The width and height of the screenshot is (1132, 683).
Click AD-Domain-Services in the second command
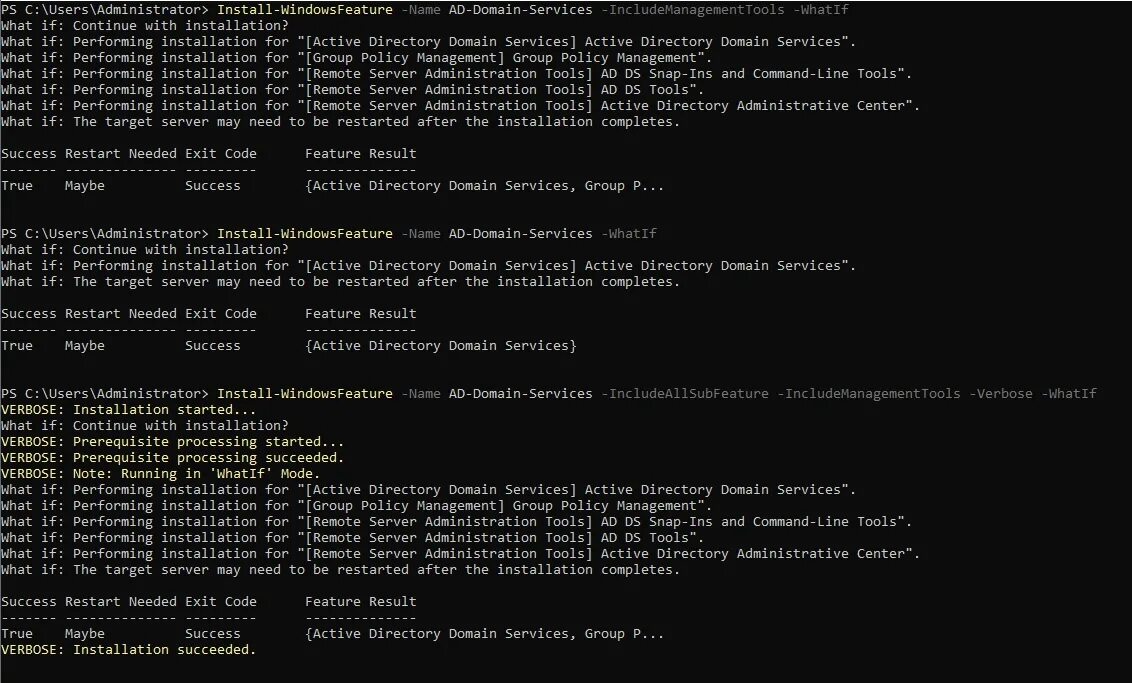click(520, 234)
